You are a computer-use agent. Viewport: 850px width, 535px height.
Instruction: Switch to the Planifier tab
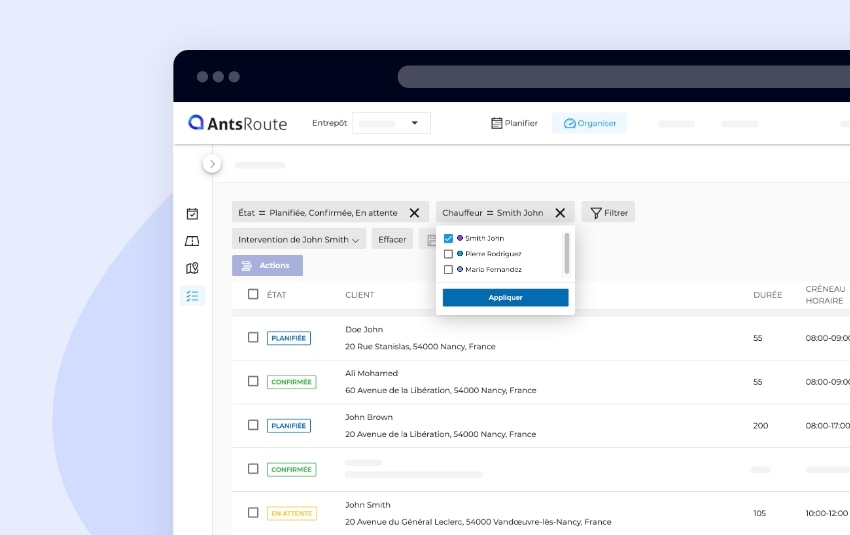[x=514, y=123]
